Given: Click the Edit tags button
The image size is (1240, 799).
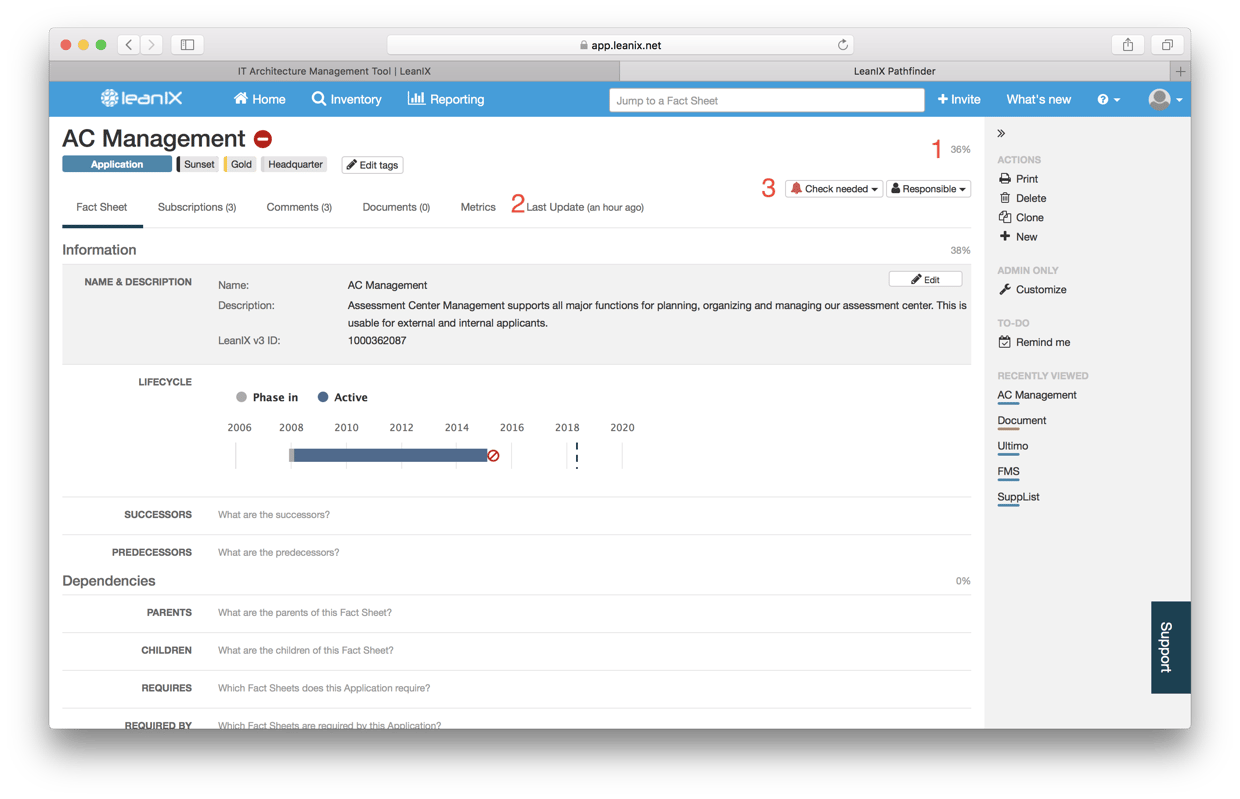Looking at the screenshot, I should [x=372, y=165].
